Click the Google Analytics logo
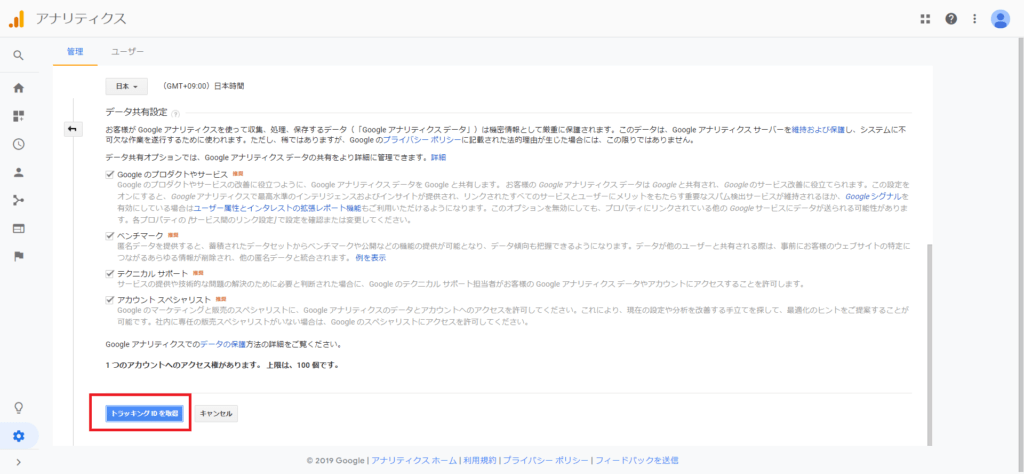Image resolution: width=1024 pixels, height=474 pixels. coord(16,19)
